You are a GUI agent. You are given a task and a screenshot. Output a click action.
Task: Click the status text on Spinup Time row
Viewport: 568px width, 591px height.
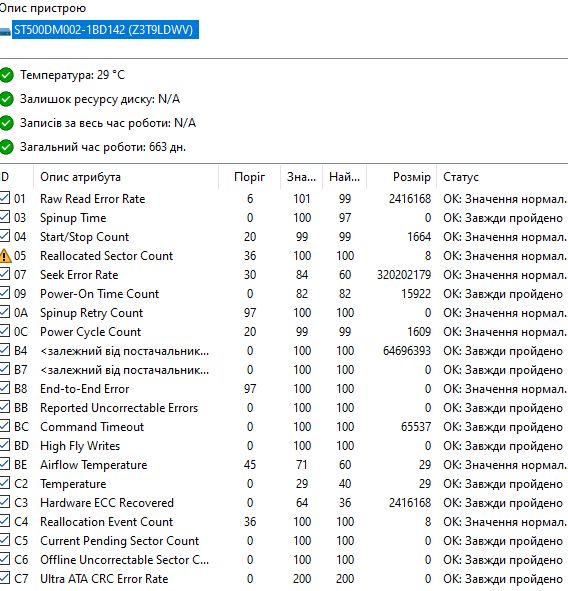(503, 218)
